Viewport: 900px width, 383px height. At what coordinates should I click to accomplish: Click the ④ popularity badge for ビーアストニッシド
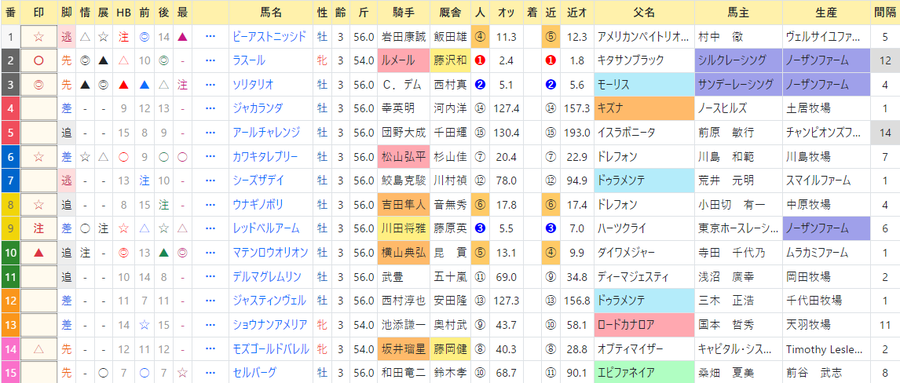480,37
